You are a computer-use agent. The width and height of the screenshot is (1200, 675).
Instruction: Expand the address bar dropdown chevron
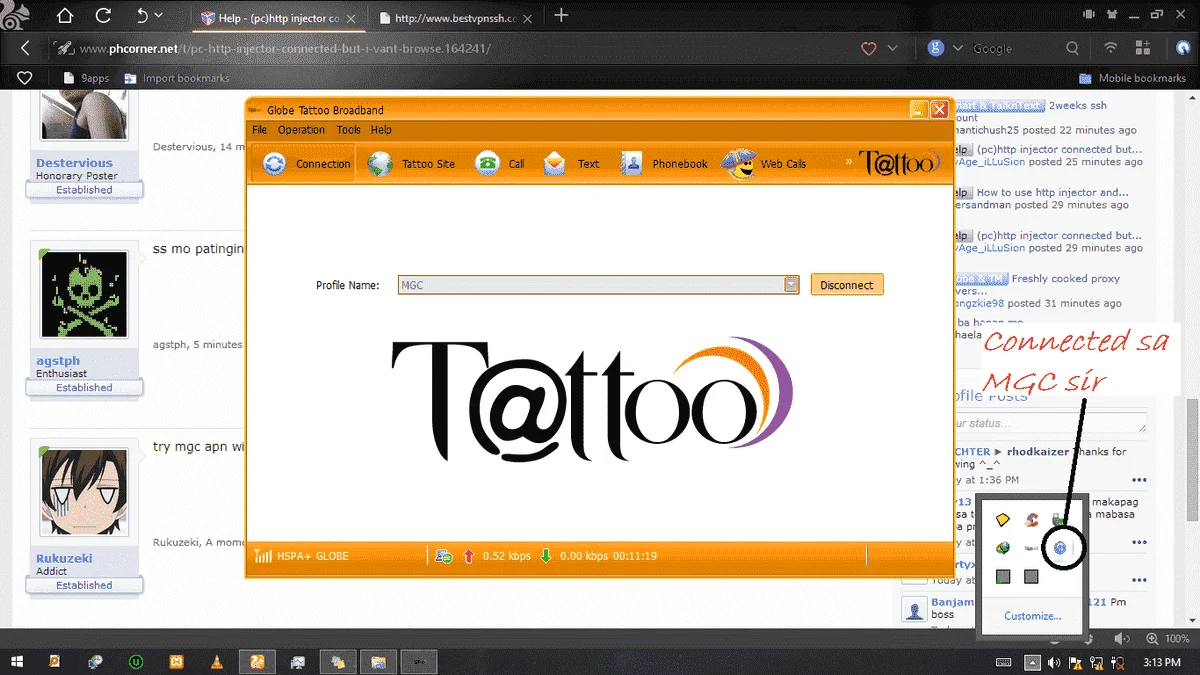[x=893, y=48]
